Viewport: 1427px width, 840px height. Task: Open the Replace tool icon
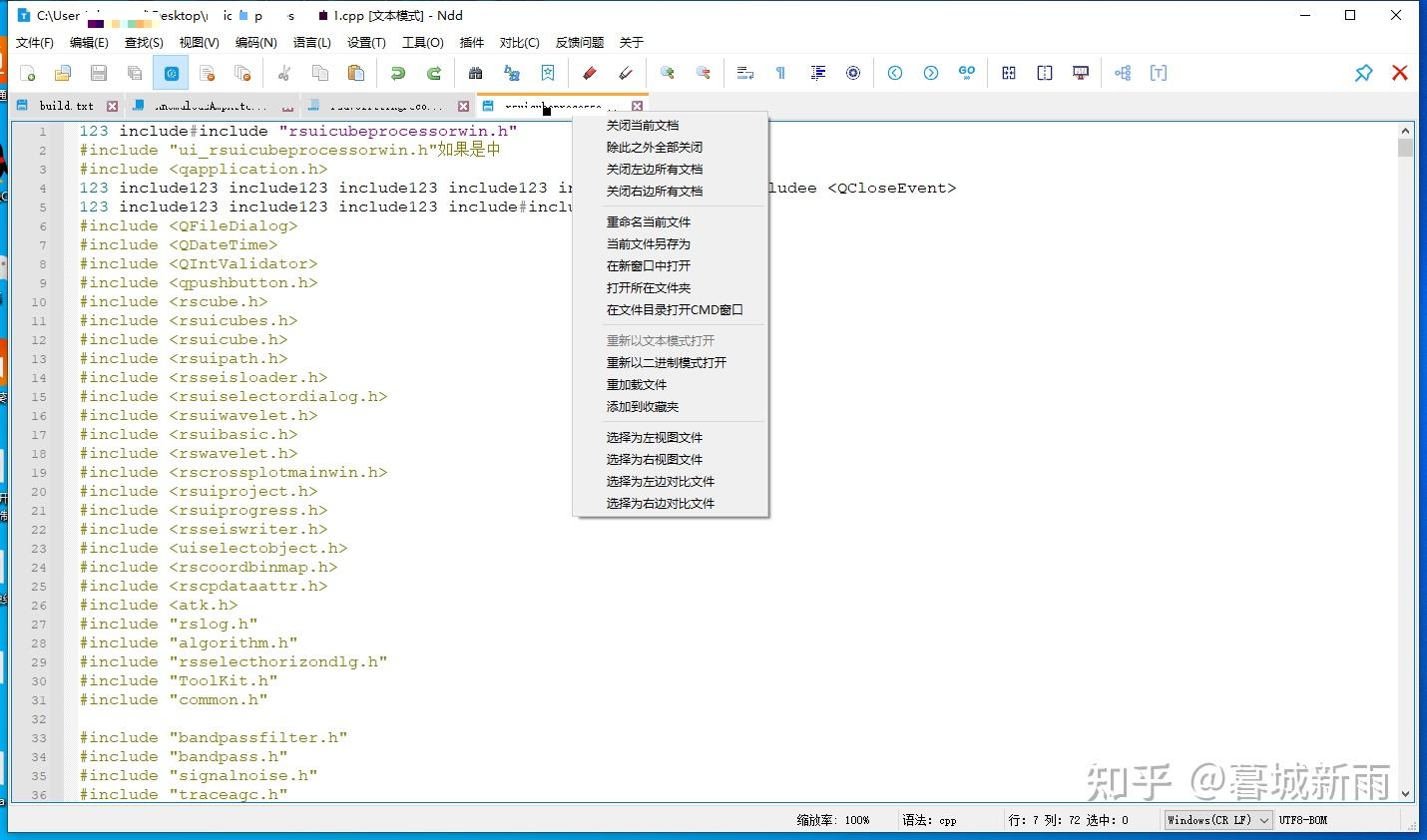[514, 73]
